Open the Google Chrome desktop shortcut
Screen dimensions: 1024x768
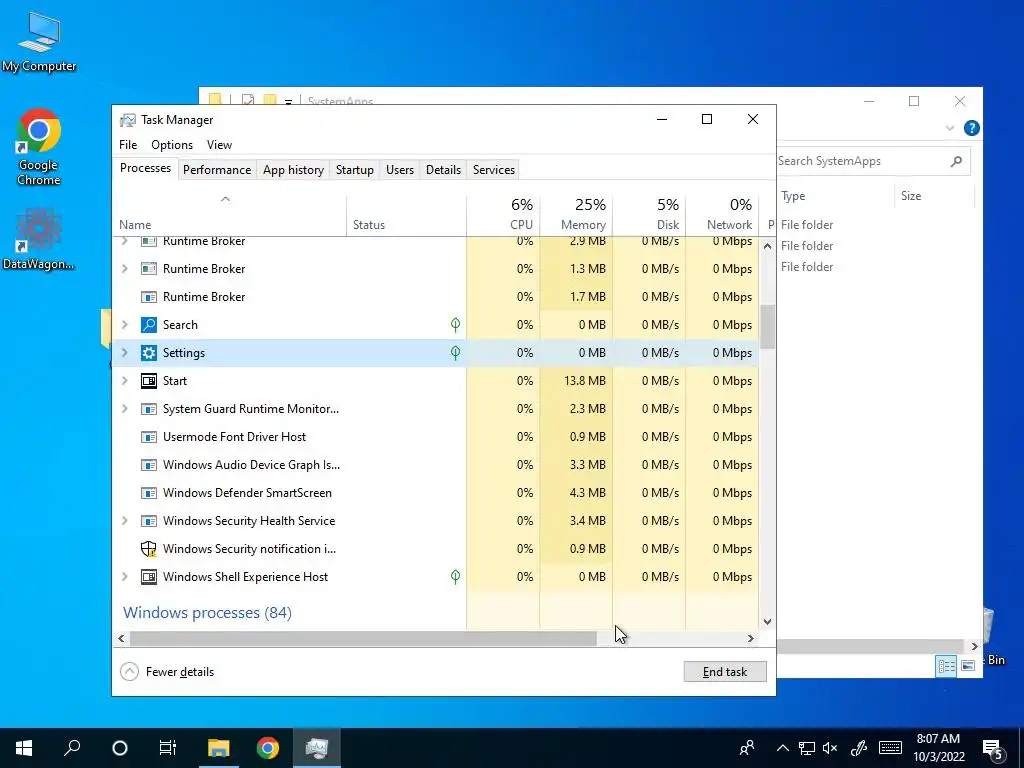39,147
